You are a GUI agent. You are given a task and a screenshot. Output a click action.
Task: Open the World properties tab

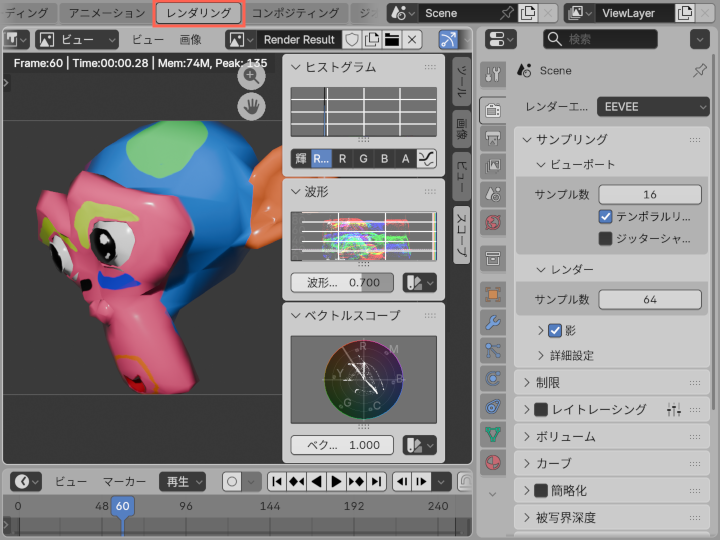(x=493, y=223)
